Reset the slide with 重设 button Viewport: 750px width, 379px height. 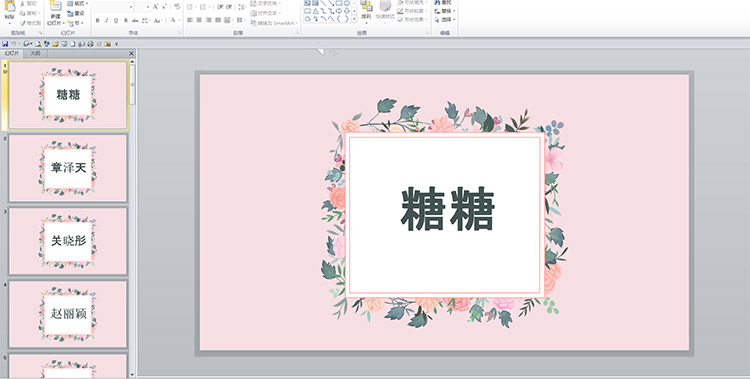click(x=76, y=13)
